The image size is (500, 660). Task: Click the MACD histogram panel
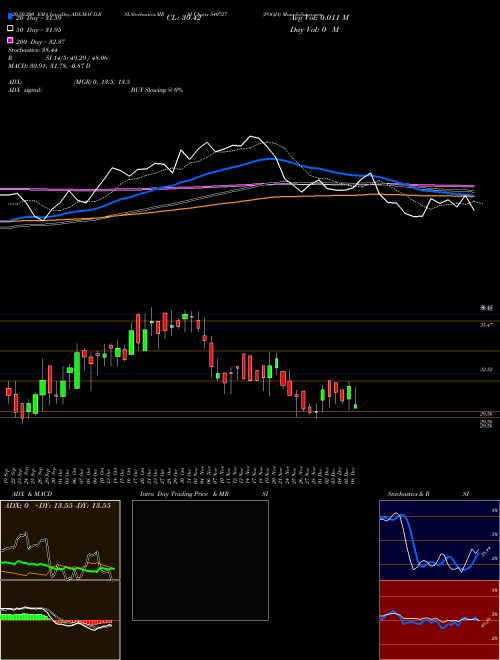(x=60, y=620)
